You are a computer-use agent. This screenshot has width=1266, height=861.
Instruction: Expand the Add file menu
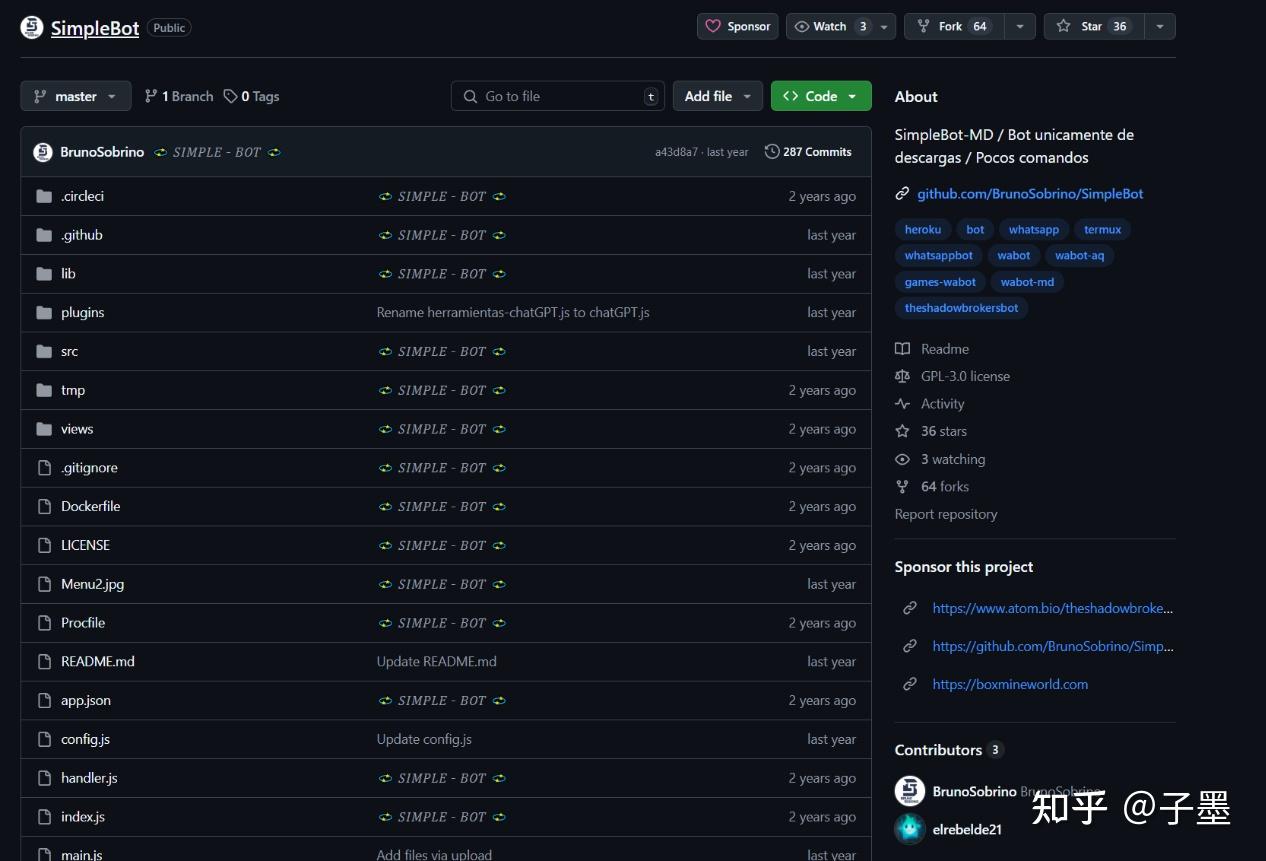click(x=717, y=96)
